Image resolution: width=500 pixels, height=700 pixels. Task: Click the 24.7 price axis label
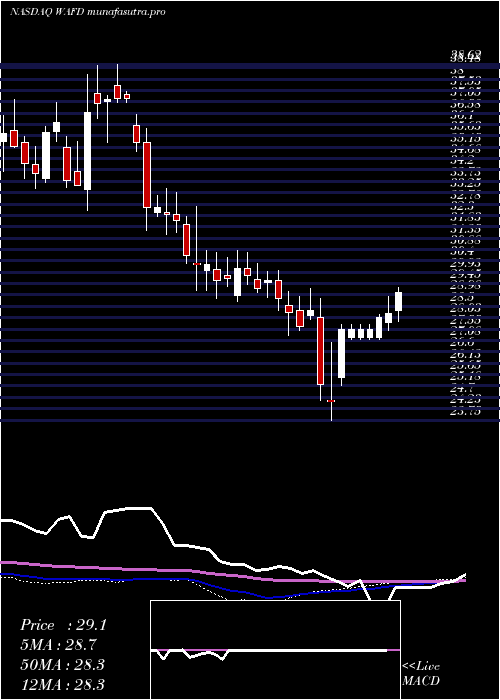[x=462, y=389]
